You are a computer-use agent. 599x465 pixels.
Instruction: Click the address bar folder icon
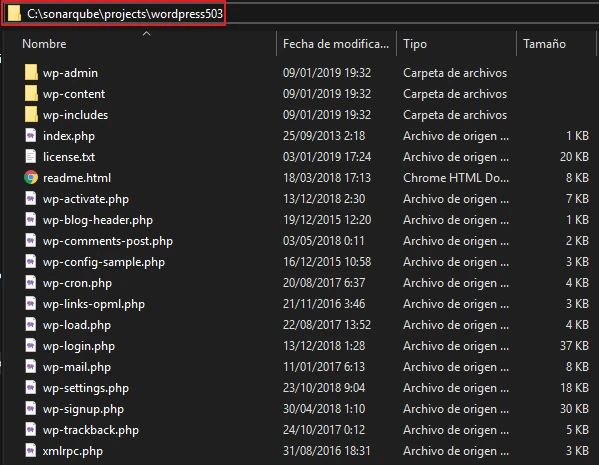point(14,13)
